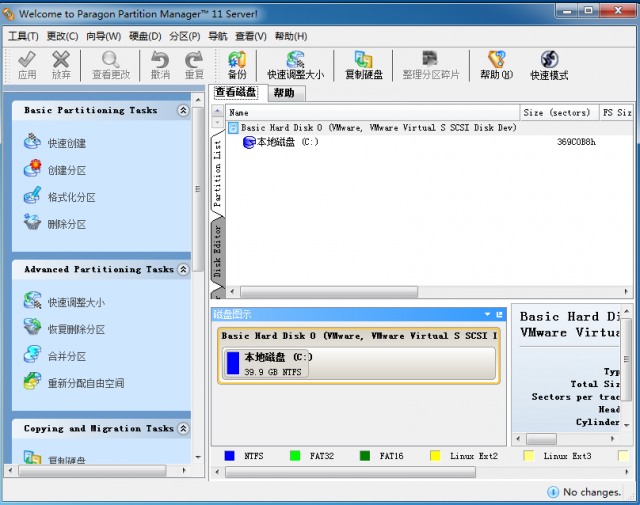Choose 删除分区 (Delete partition) task
640x505 pixels.
[x=55, y=224]
